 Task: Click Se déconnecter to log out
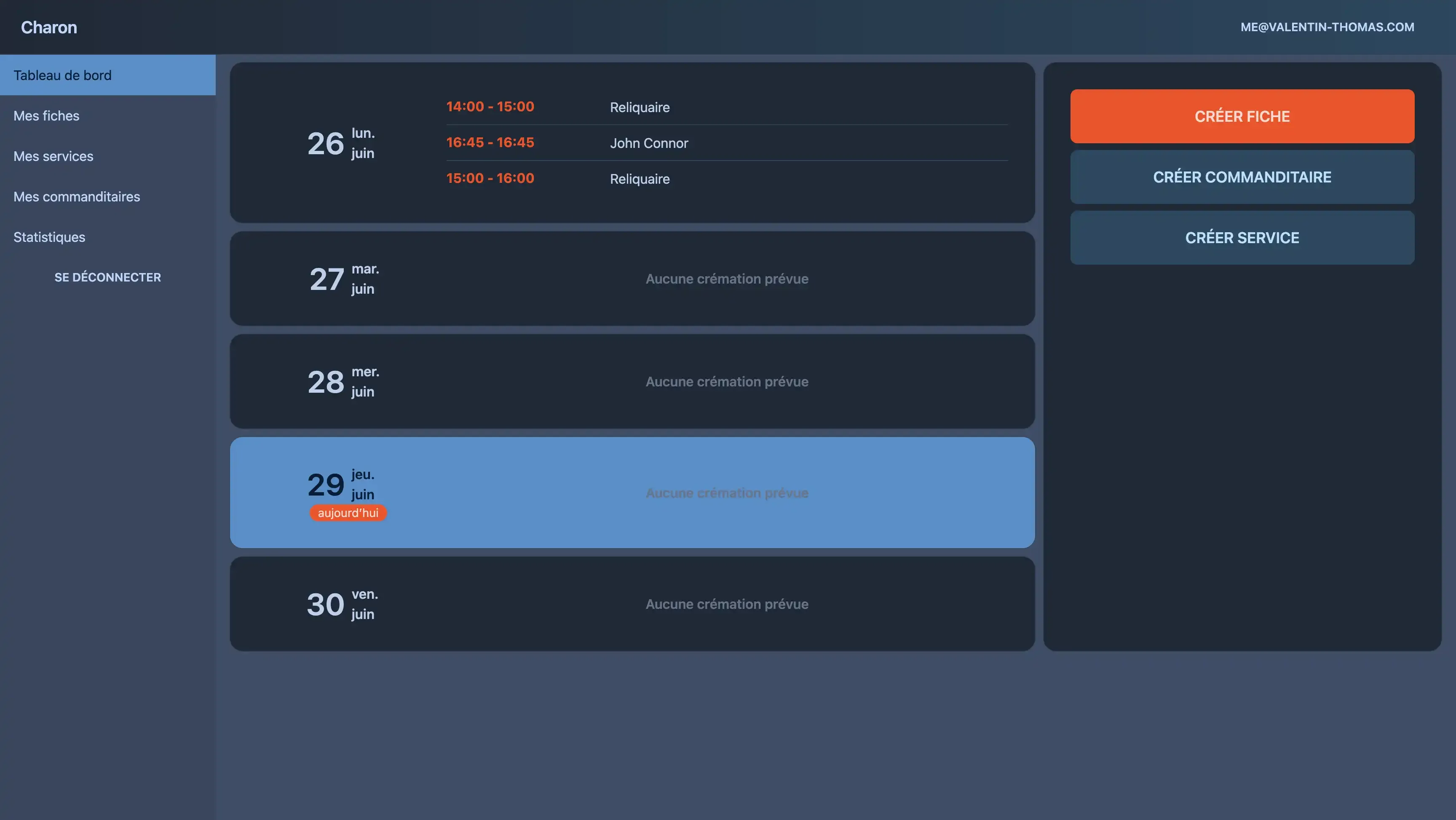point(107,277)
